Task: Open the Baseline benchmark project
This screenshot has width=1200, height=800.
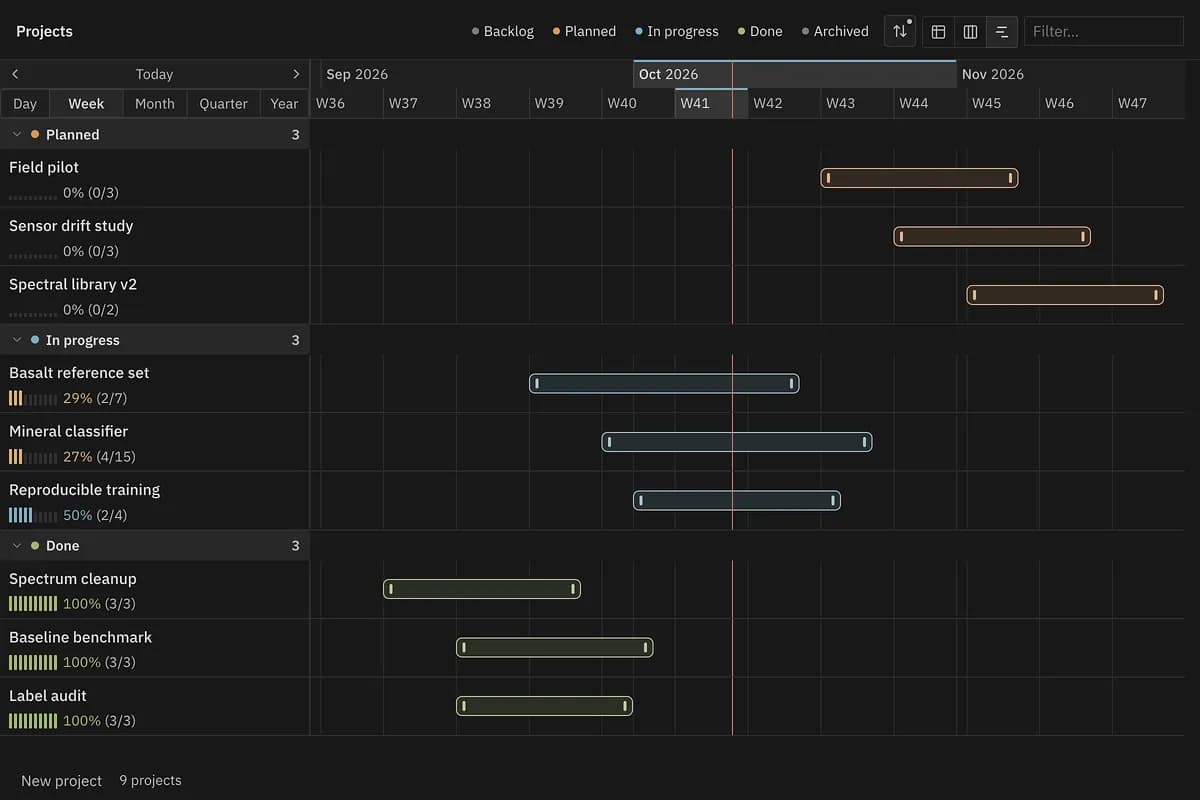Action: click(81, 637)
